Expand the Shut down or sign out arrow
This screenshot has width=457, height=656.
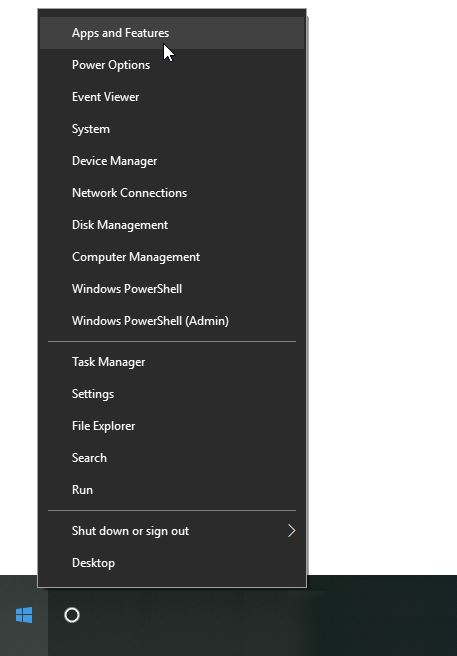point(291,531)
